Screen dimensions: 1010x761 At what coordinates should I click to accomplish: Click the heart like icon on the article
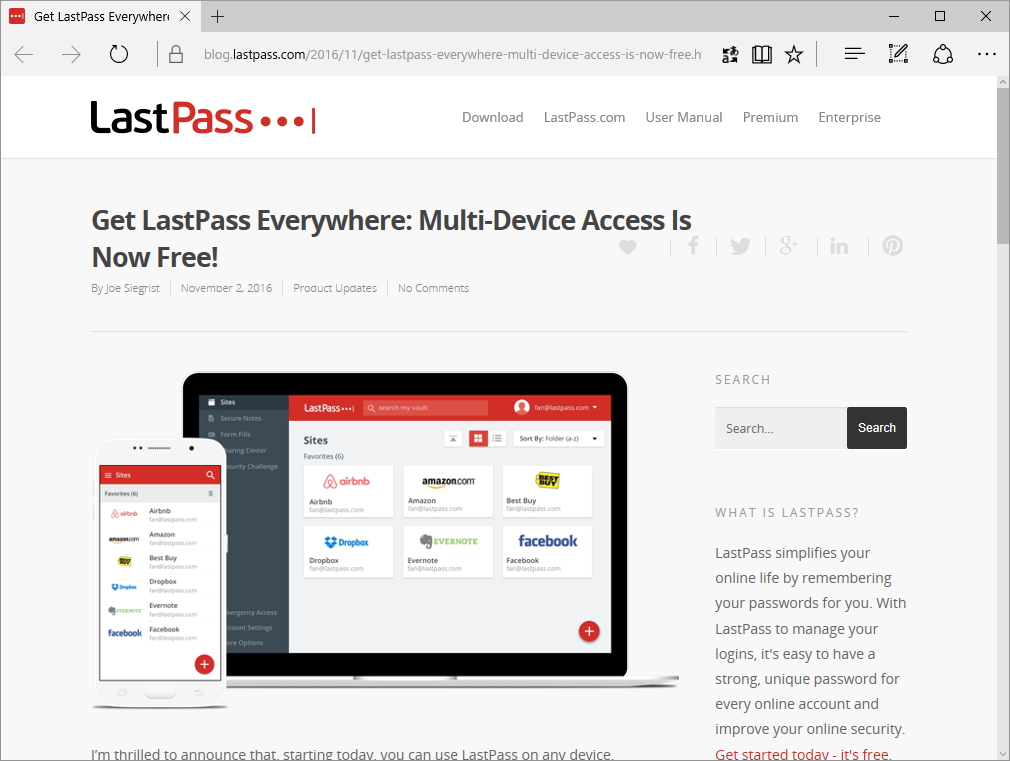click(628, 247)
